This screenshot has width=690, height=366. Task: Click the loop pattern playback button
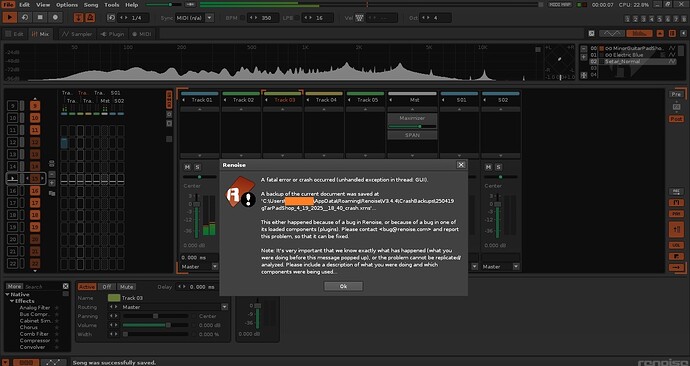point(25,18)
